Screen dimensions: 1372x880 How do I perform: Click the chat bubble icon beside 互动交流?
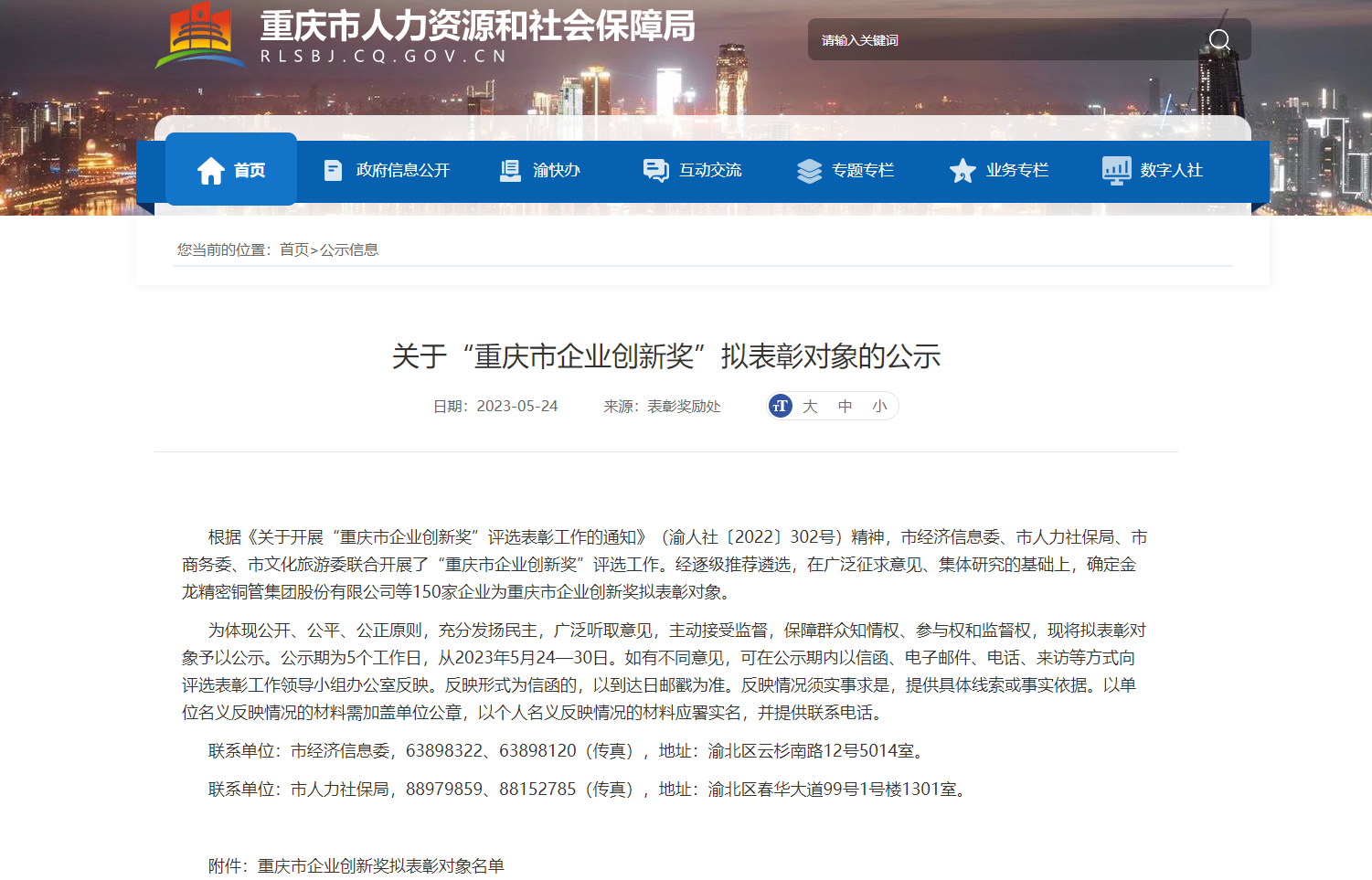(x=656, y=170)
